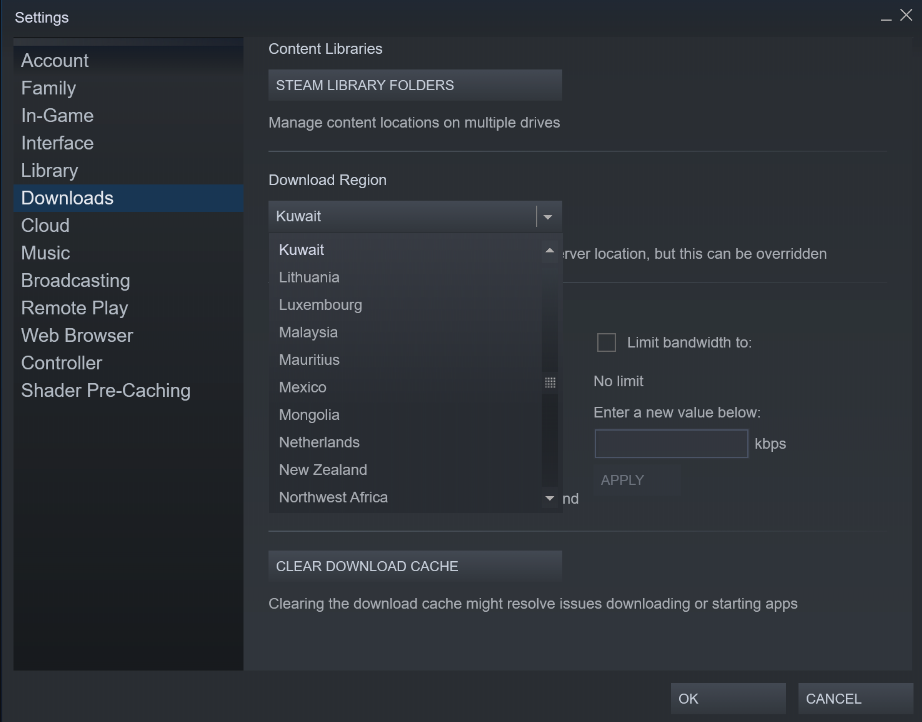Enable the Limit bandwidth to checkbox
The image size is (922, 722).
tap(606, 343)
